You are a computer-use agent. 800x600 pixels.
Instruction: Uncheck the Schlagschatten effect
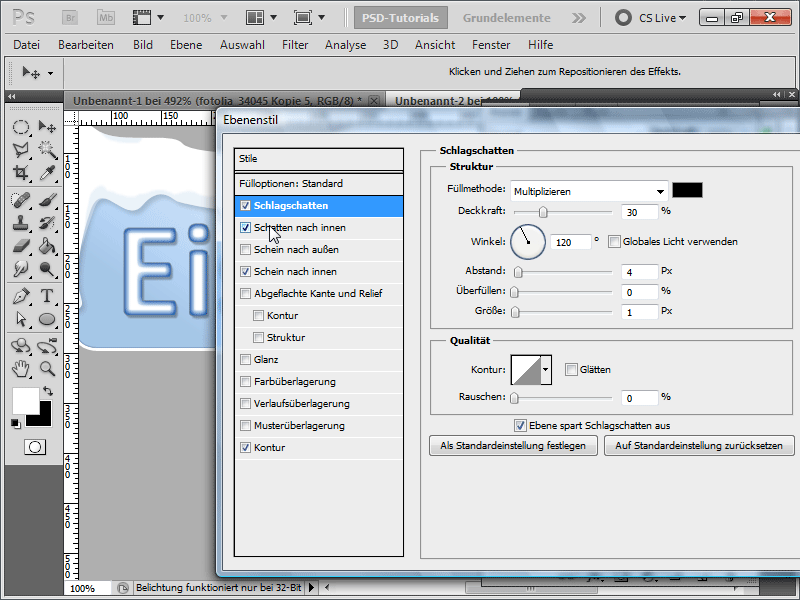pos(245,206)
